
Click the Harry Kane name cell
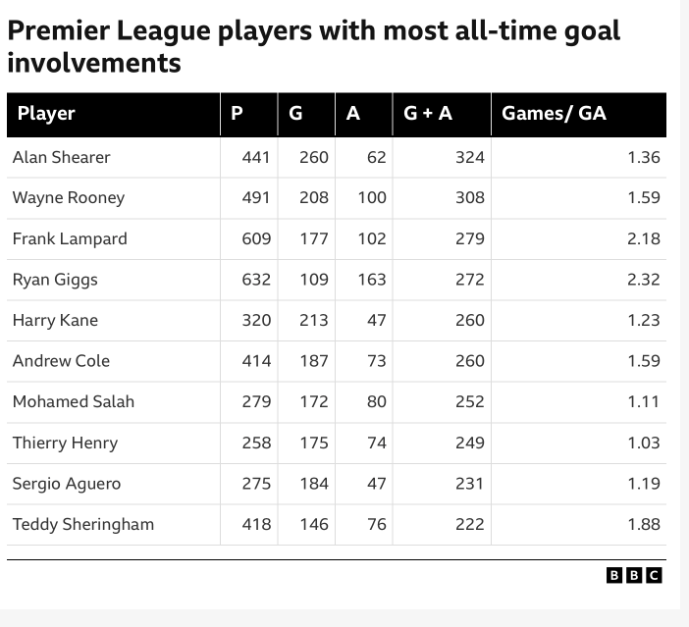coord(55,321)
